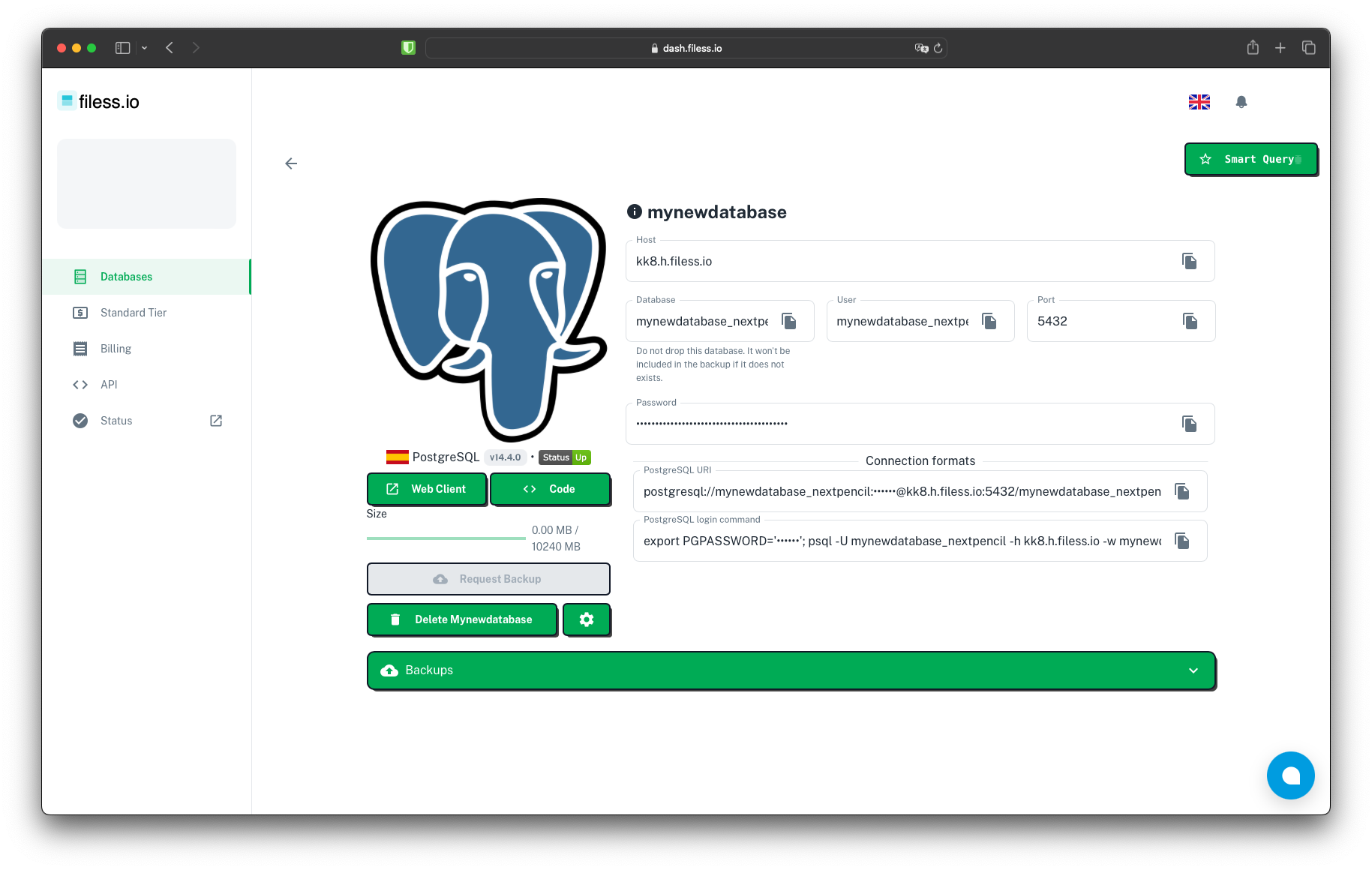Copy the User field value
Image resolution: width=1372 pixels, height=870 pixels.
(989, 321)
